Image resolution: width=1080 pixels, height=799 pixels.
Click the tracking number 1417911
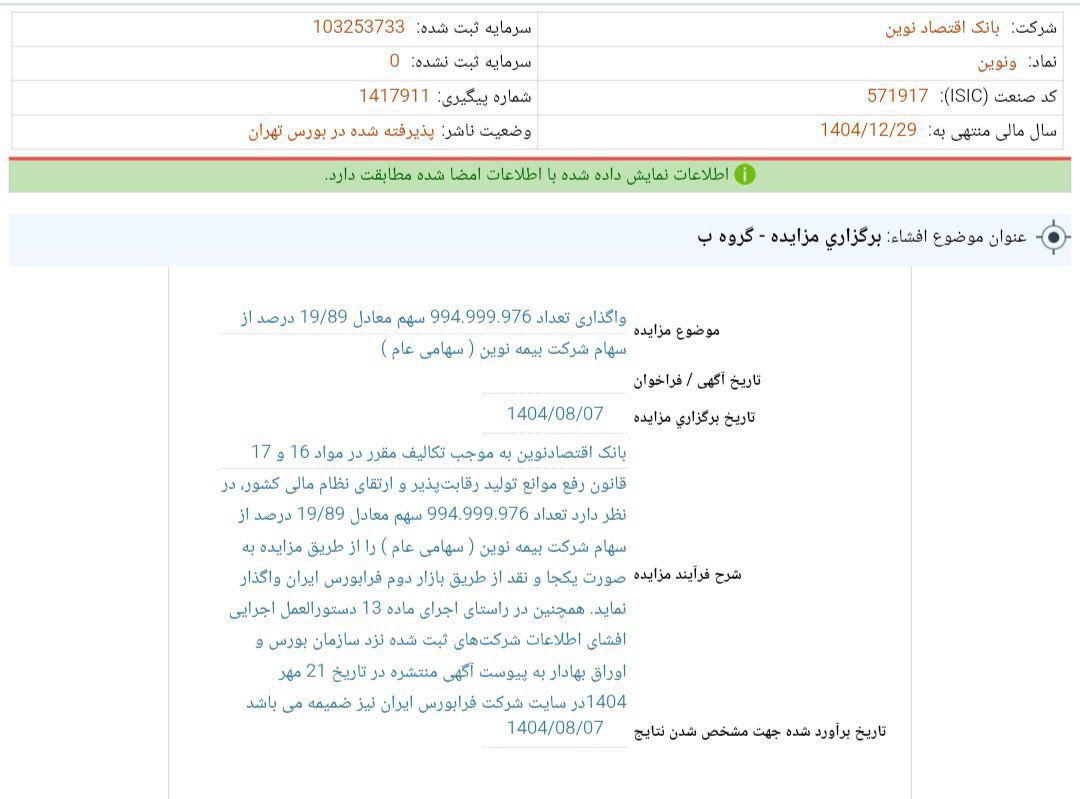[x=394, y=96]
